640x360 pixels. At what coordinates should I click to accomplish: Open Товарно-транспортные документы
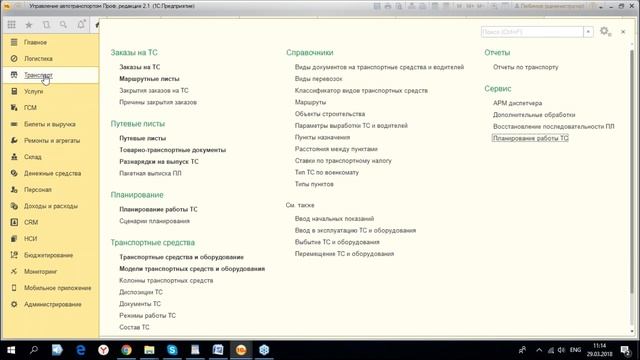[x=172, y=150]
